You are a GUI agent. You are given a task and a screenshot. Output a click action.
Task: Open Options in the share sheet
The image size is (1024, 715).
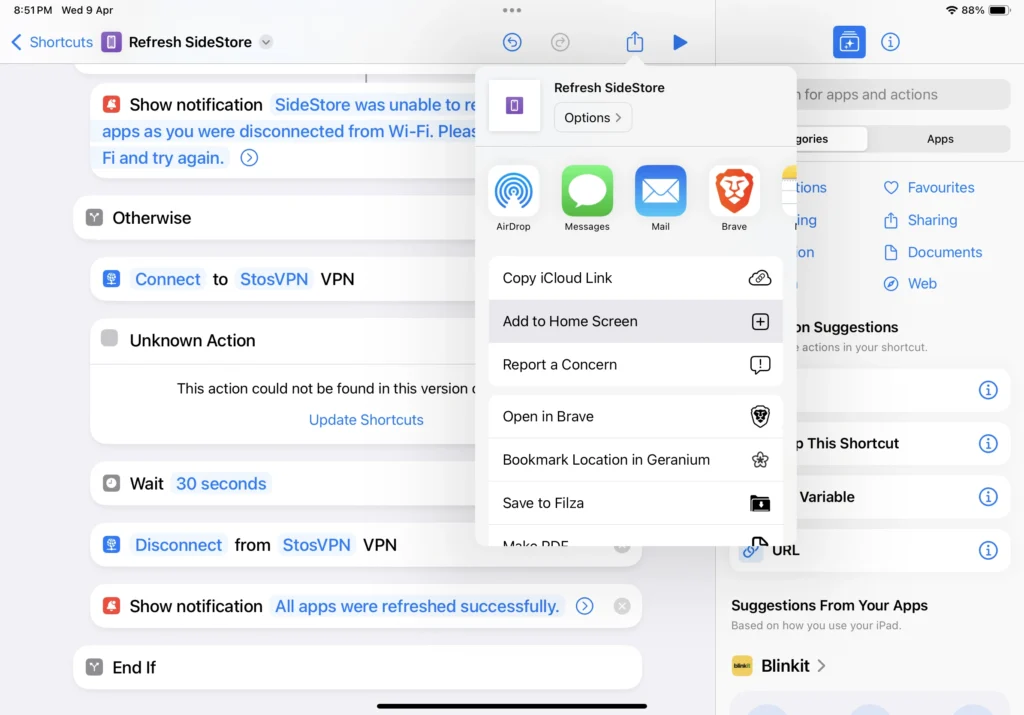tap(592, 118)
